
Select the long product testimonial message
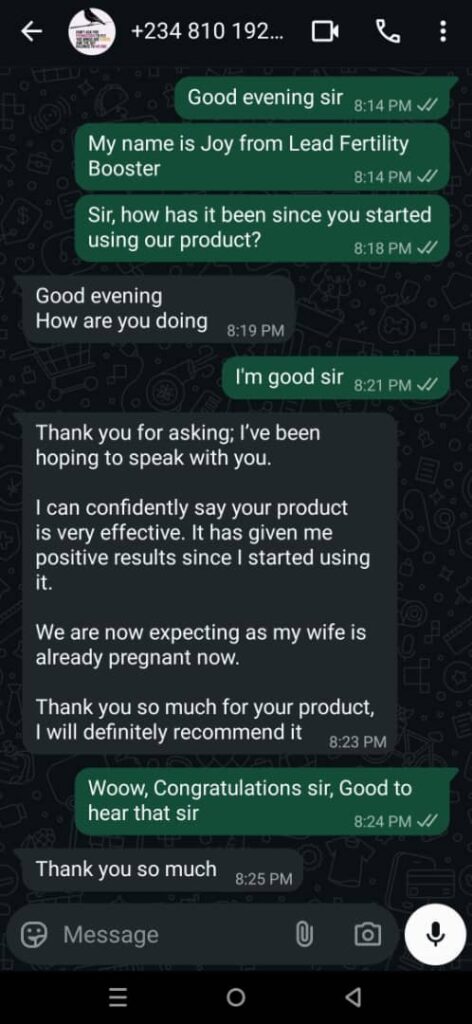210,583
